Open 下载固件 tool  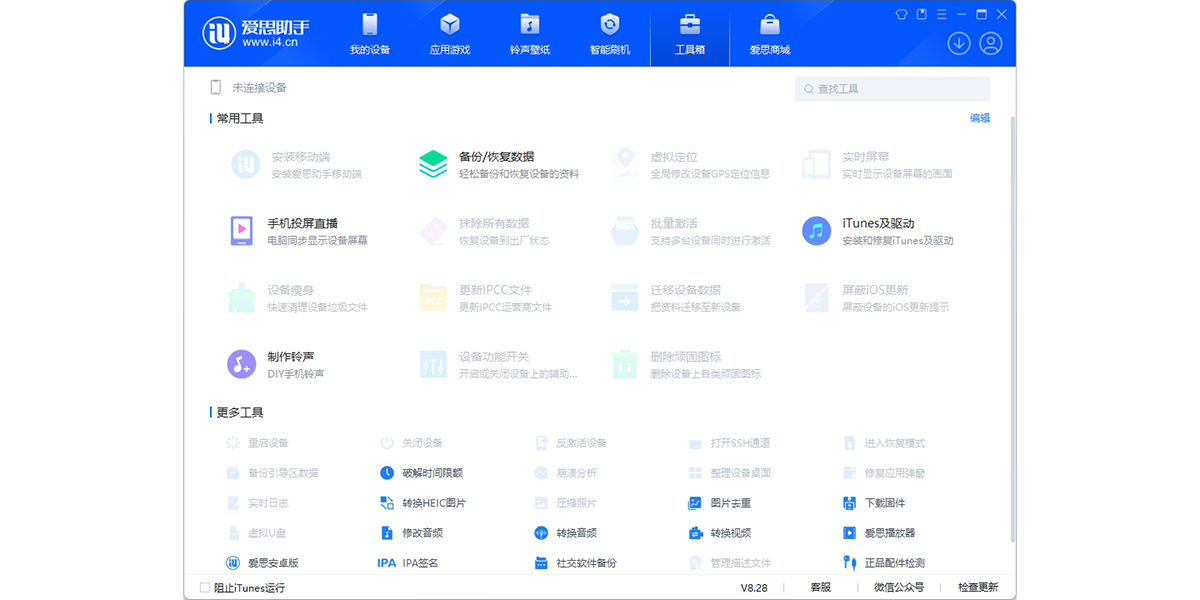click(x=874, y=503)
